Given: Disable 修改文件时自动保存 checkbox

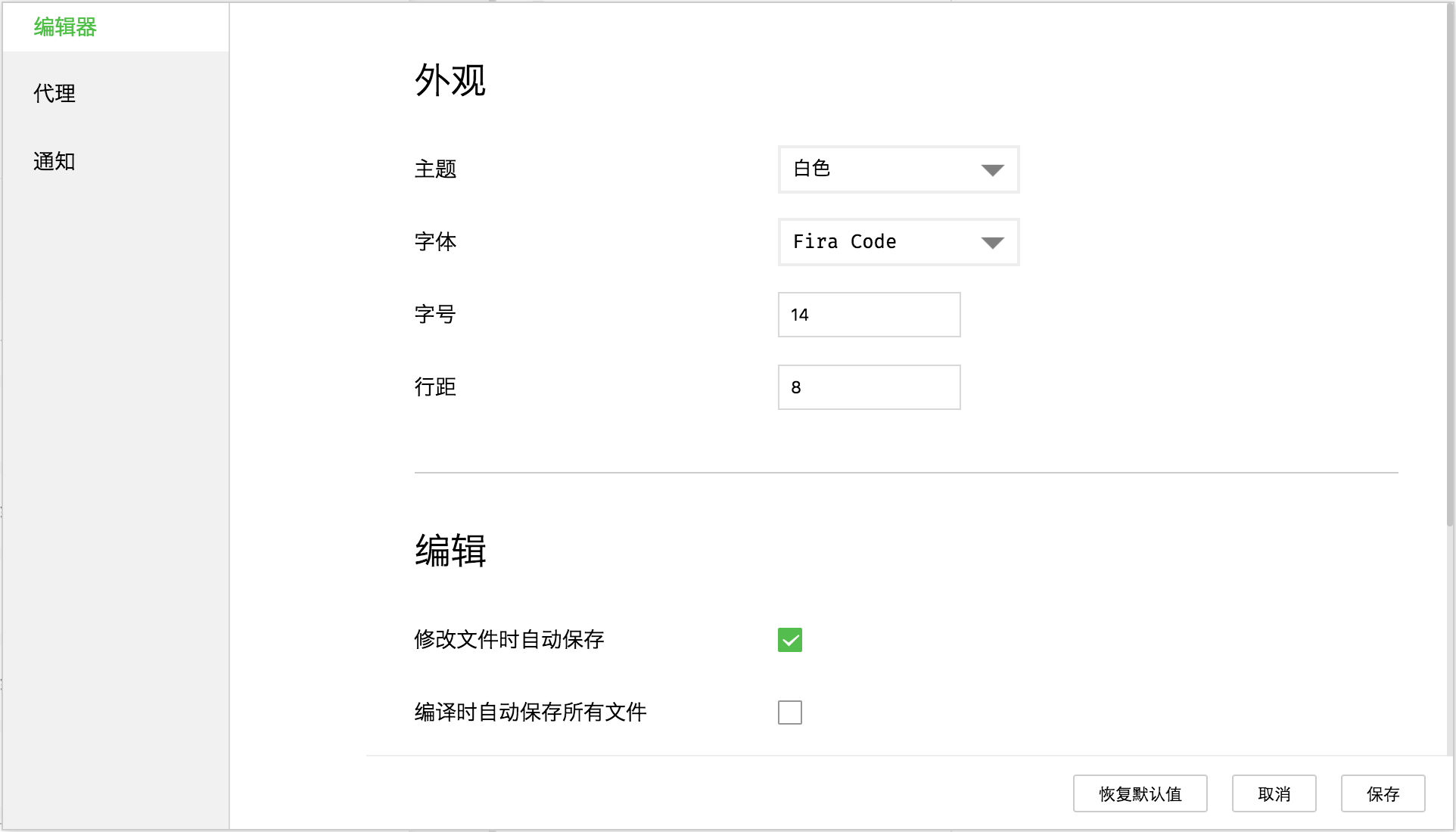Looking at the screenshot, I should 790,640.
